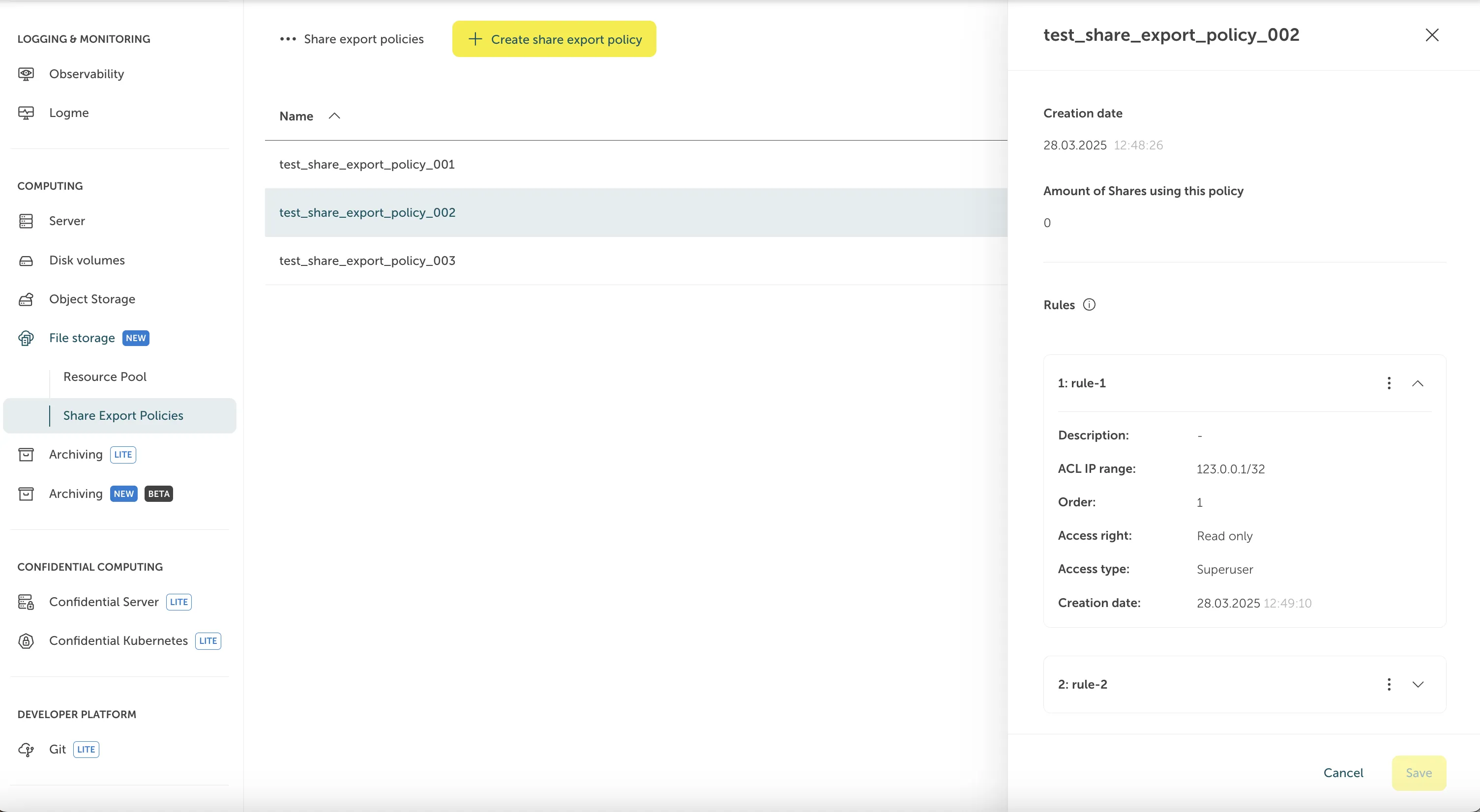This screenshot has width=1480, height=812.
Task: Click Create share export policy button
Action: click(554, 39)
